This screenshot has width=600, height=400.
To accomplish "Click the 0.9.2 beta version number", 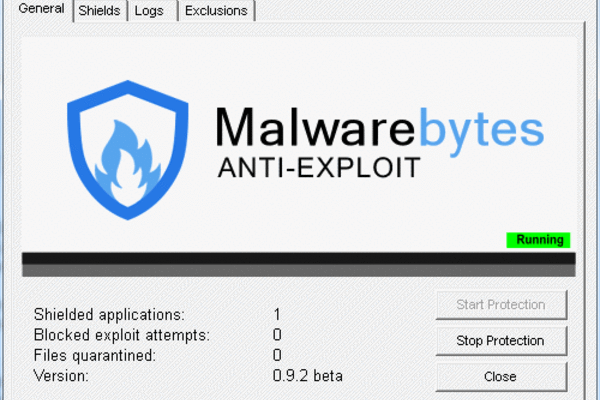I will coord(309,376).
